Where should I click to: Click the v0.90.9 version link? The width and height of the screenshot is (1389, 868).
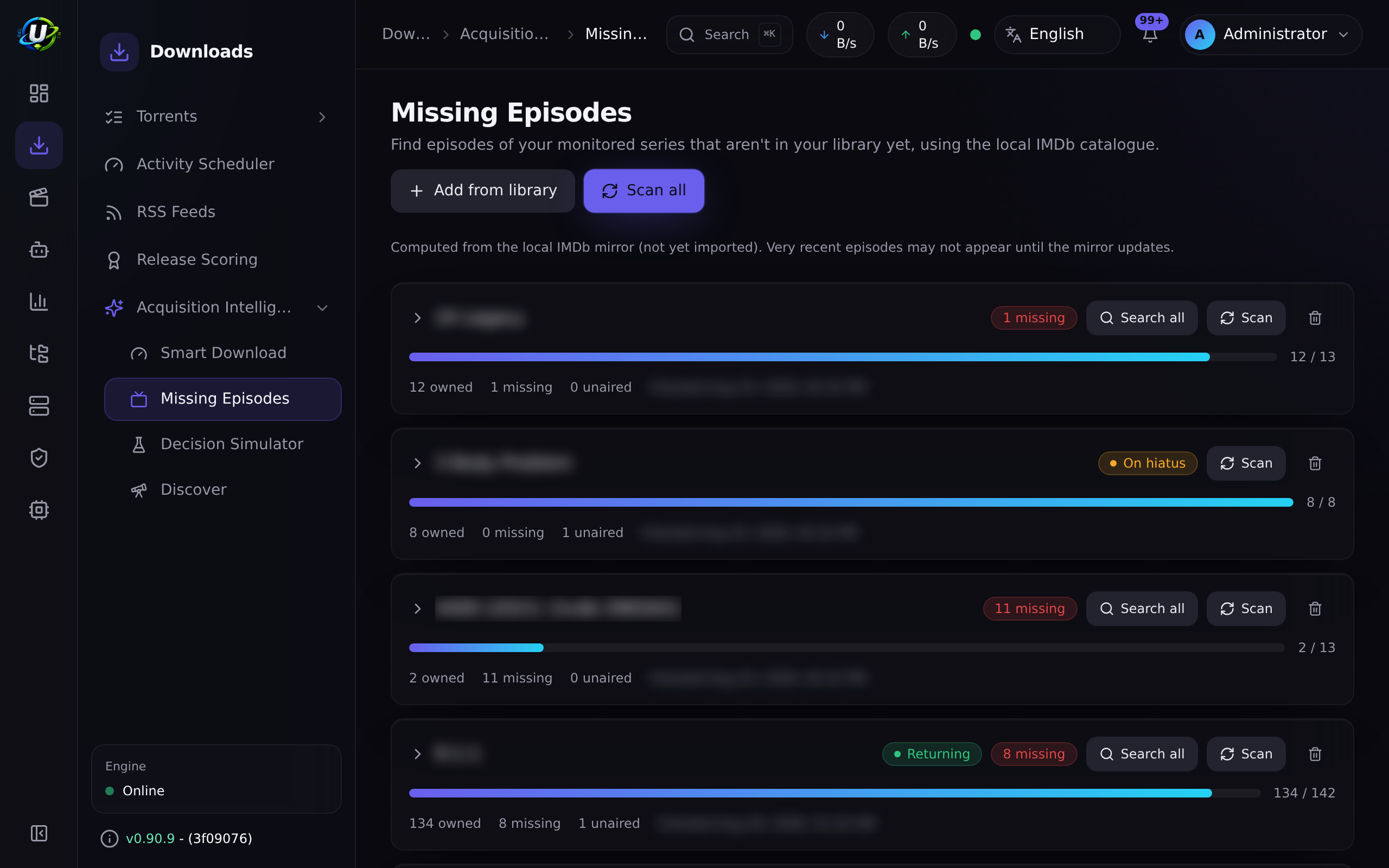(150, 839)
